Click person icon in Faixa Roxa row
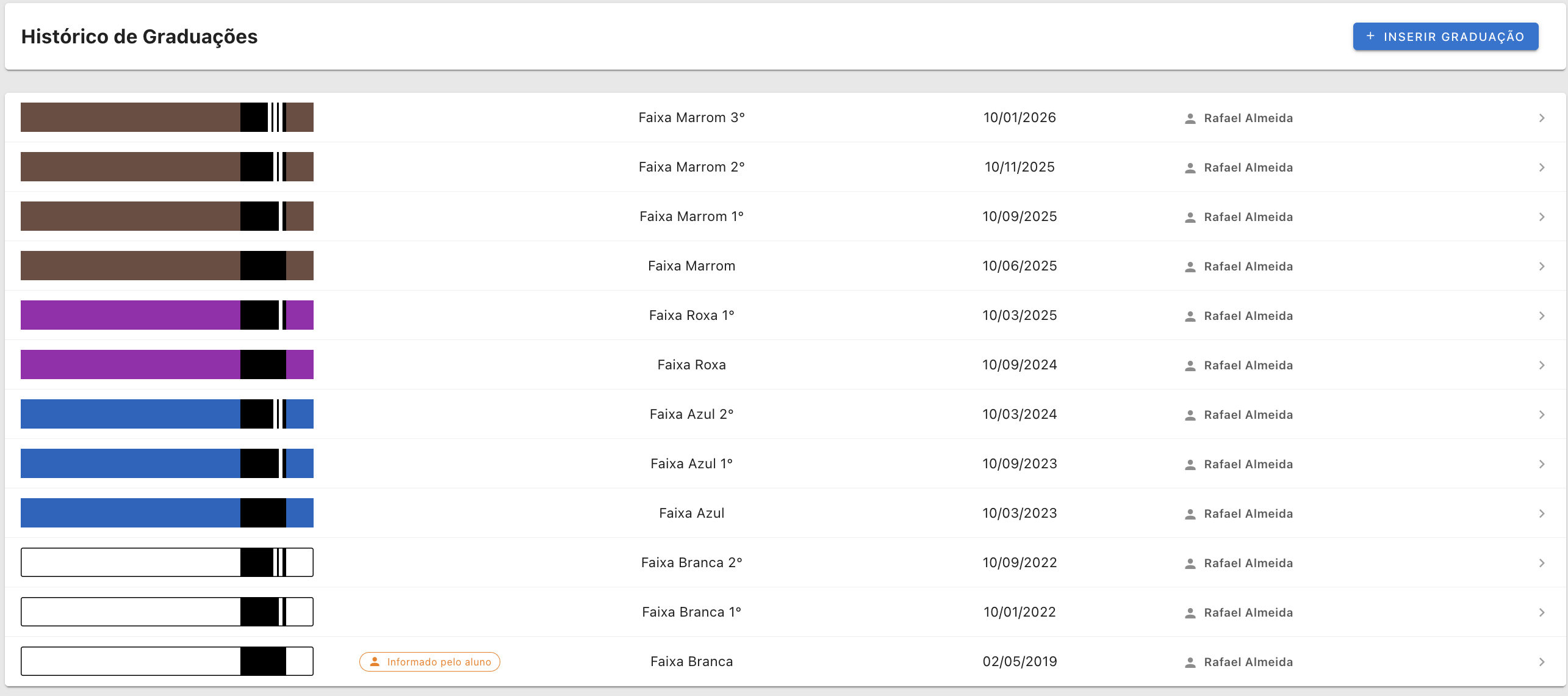 pos(1190,366)
